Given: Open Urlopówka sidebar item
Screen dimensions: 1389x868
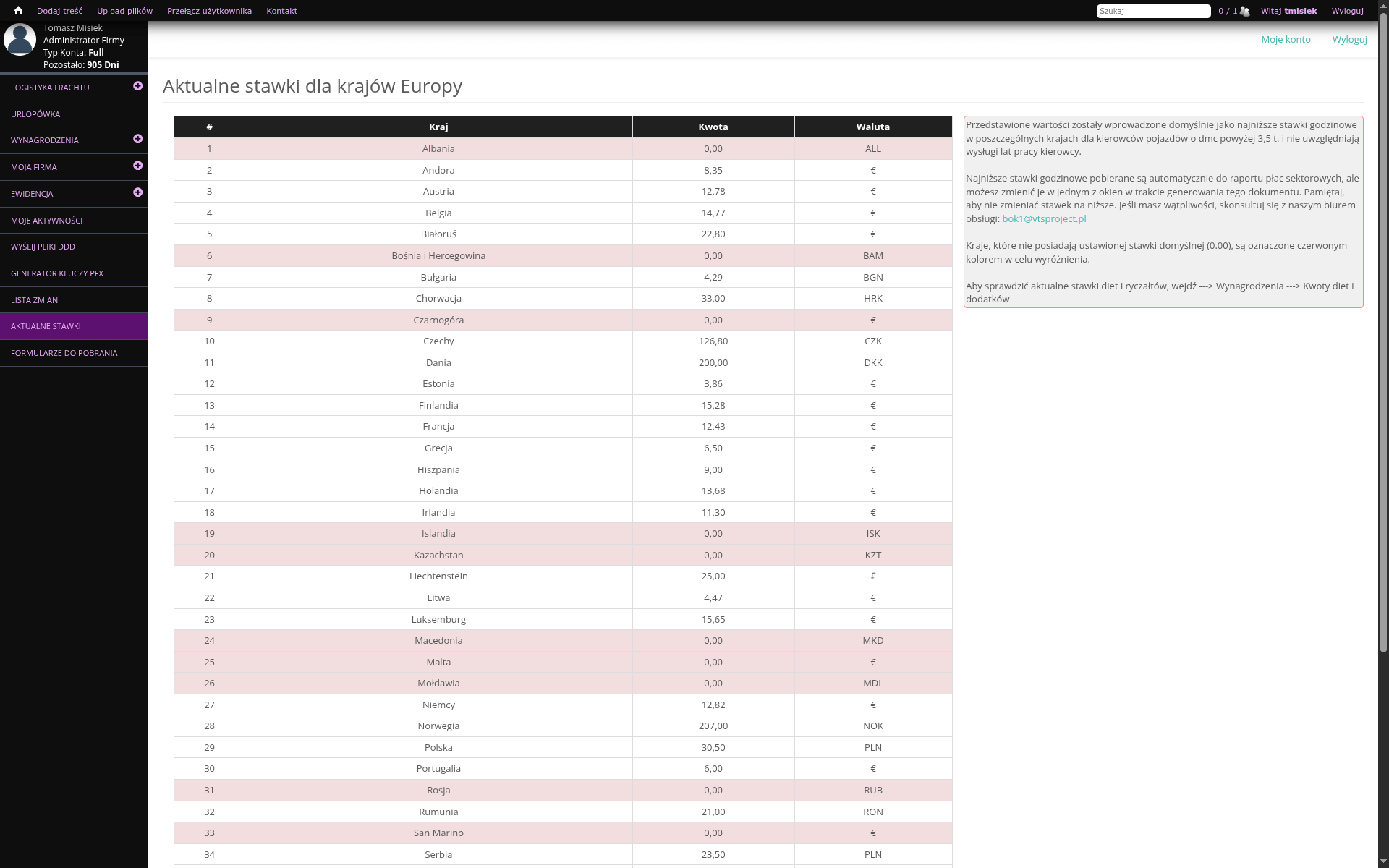Looking at the screenshot, I should pos(35,114).
